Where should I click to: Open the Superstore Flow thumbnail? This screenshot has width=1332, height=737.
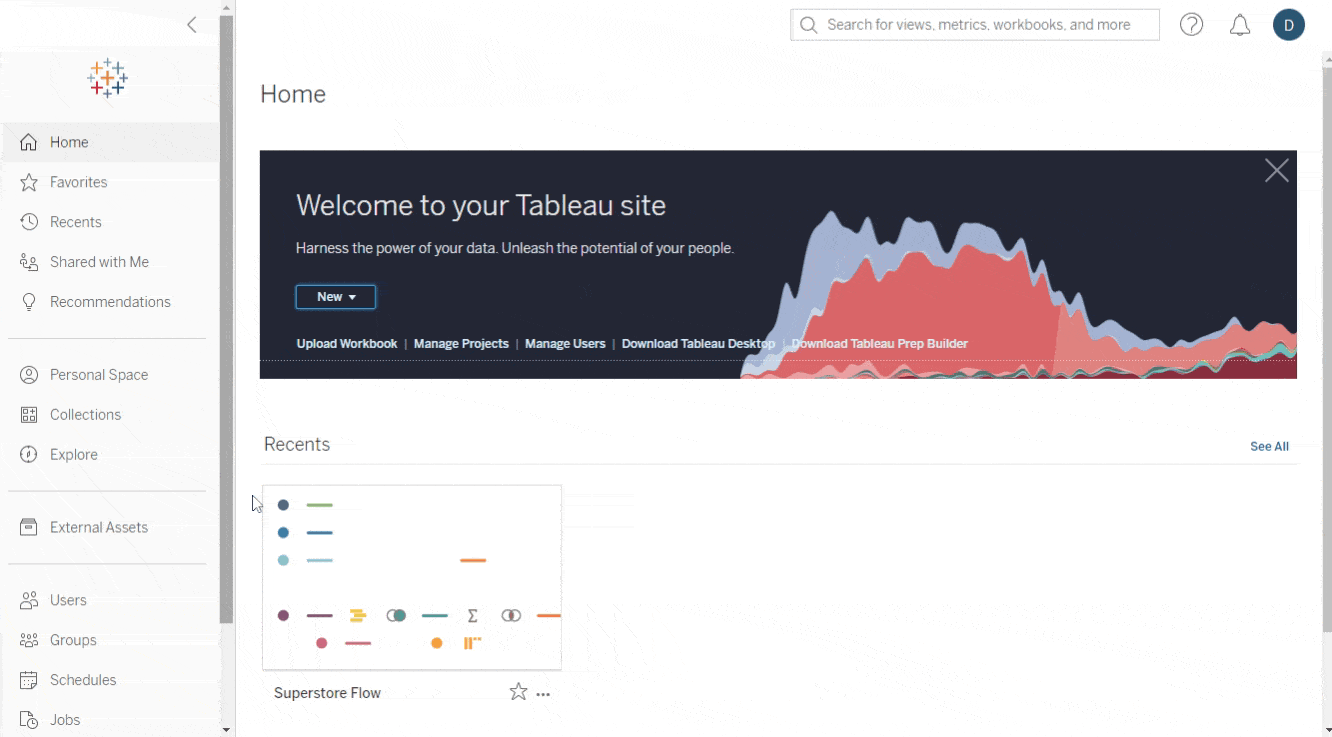pos(412,577)
